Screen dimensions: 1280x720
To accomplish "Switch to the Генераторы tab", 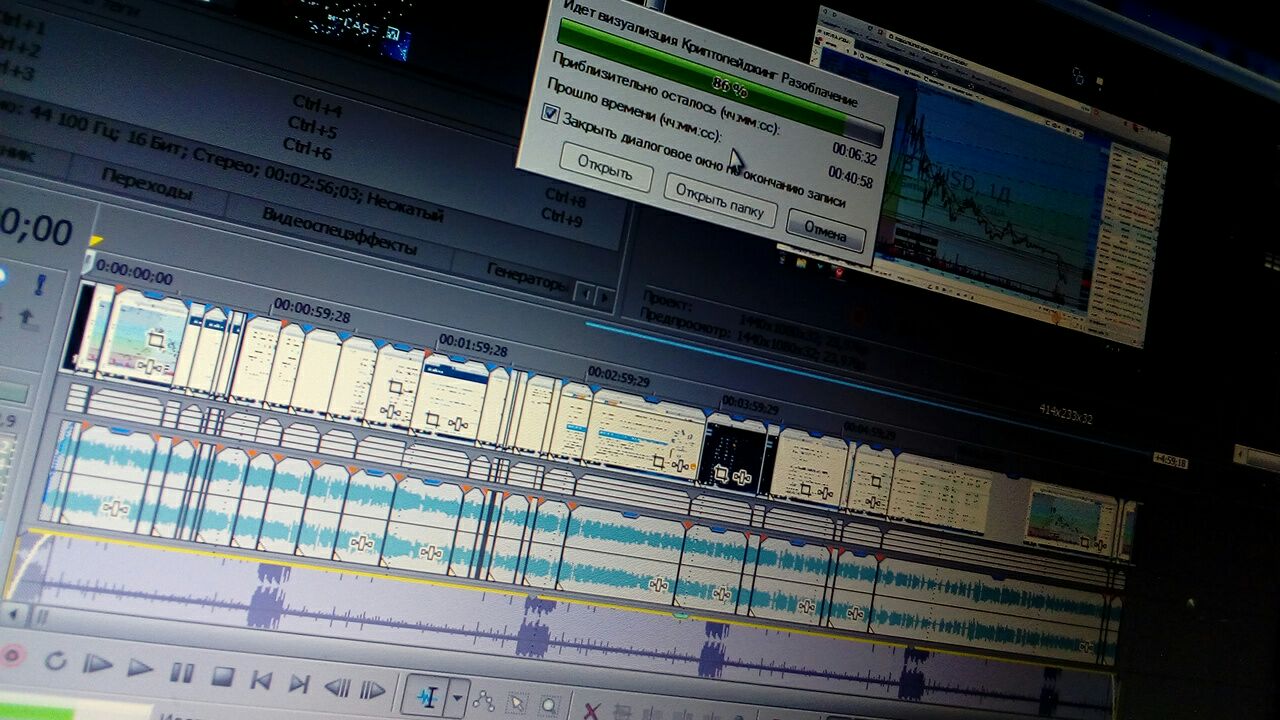I will click(x=526, y=277).
